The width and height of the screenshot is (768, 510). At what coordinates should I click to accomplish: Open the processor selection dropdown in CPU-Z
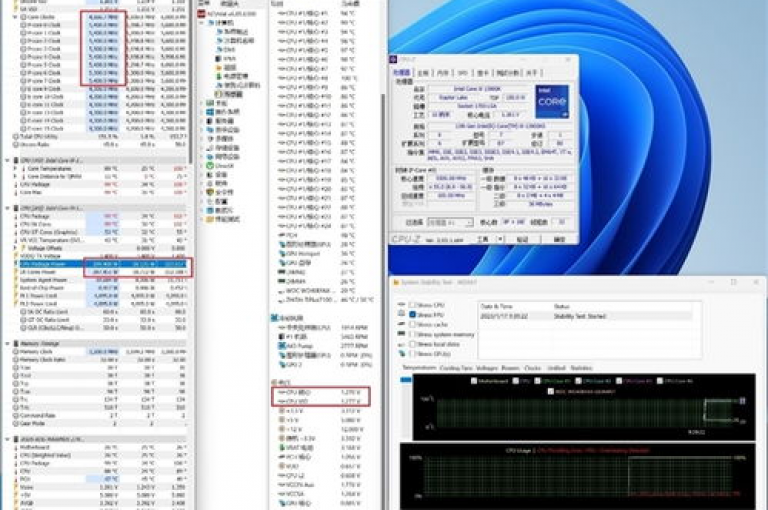coord(450,222)
